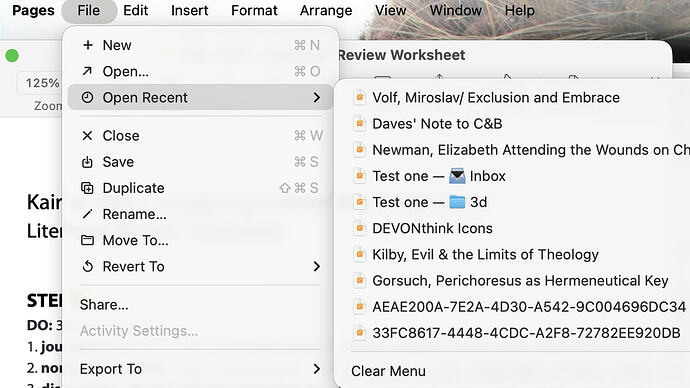Click the X icon beside Close
Screen dimensions: 690x388
coord(87,135)
